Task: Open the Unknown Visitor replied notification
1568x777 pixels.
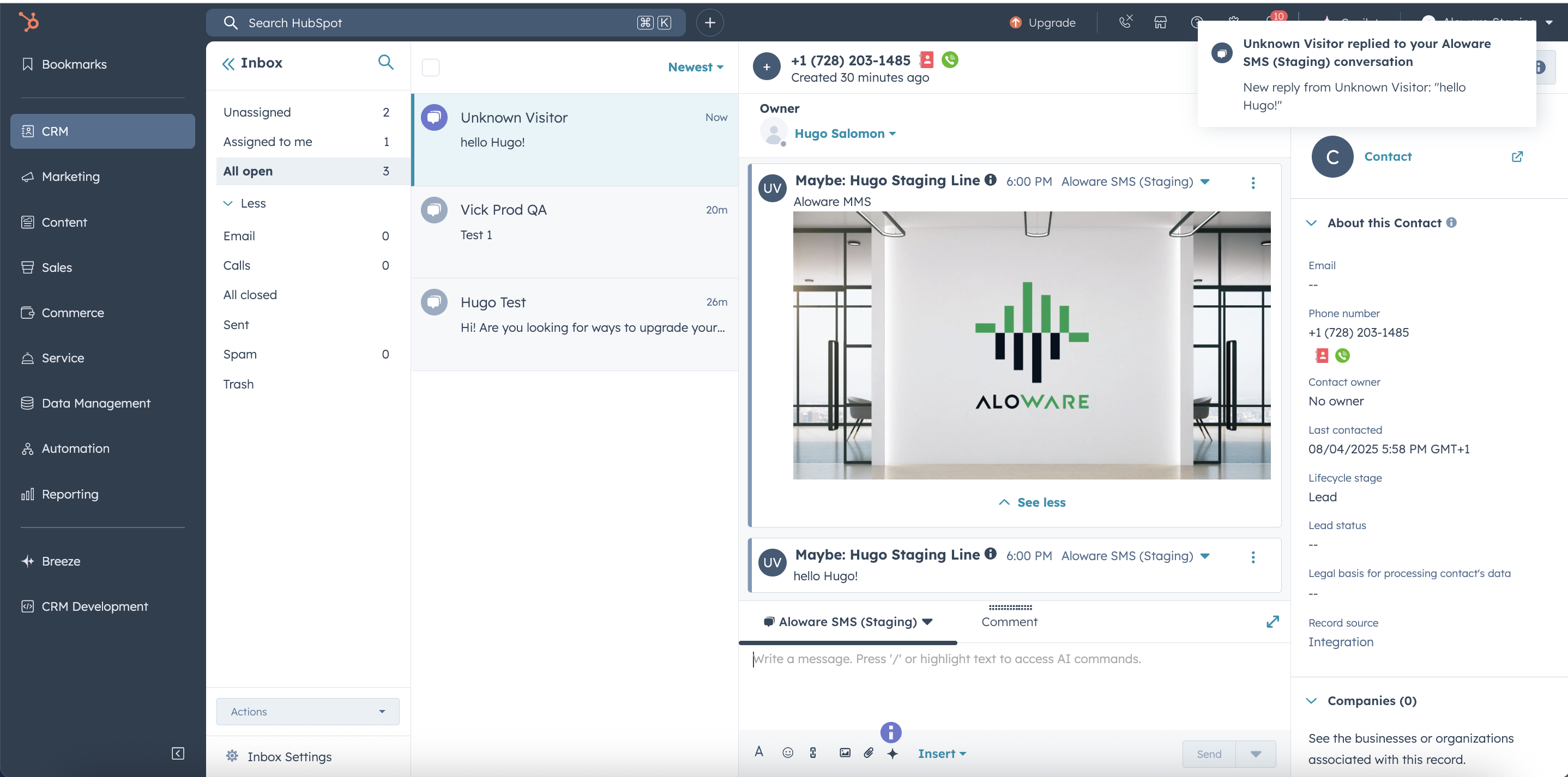Action: [1366, 74]
